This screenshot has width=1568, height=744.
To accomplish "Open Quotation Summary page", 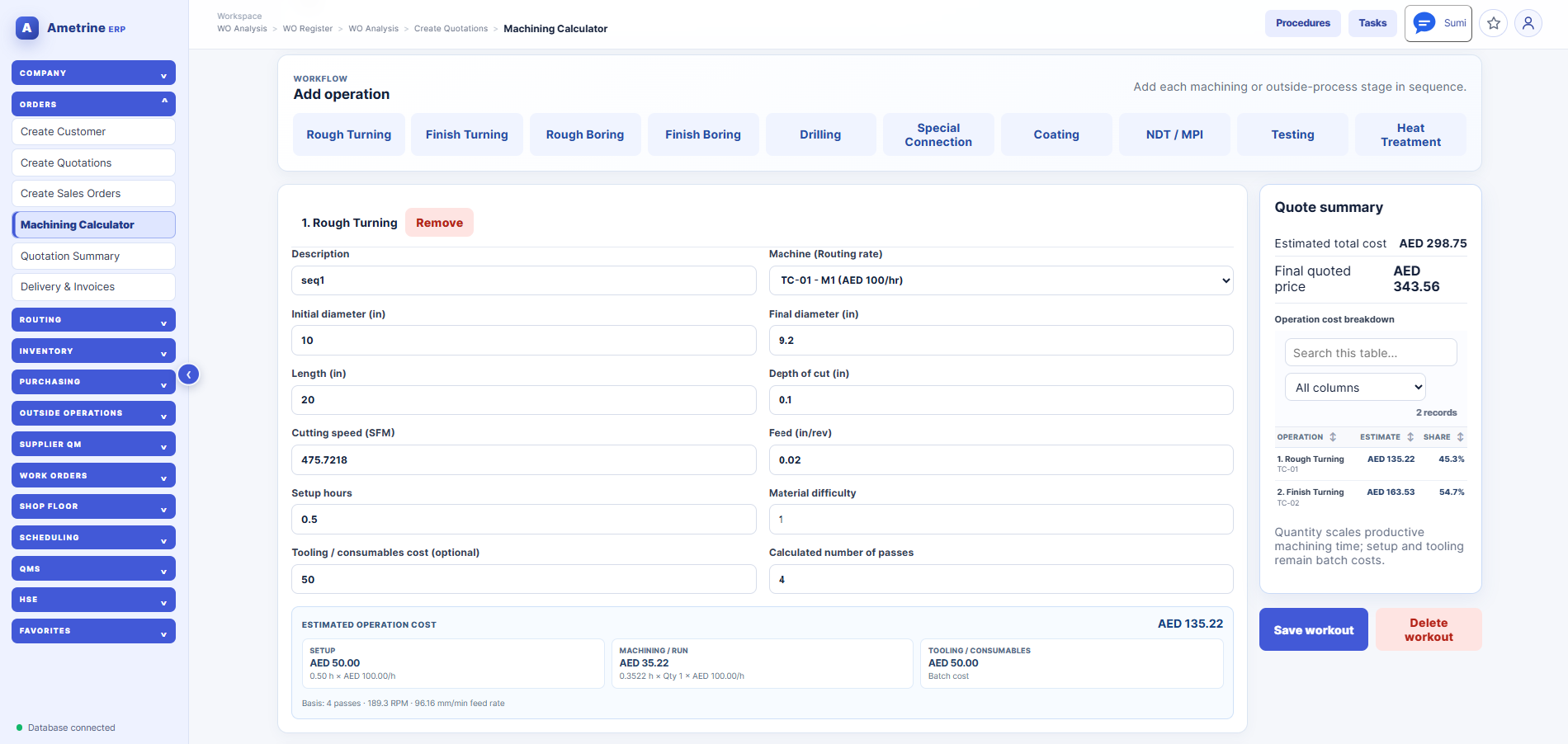I will [93, 256].
